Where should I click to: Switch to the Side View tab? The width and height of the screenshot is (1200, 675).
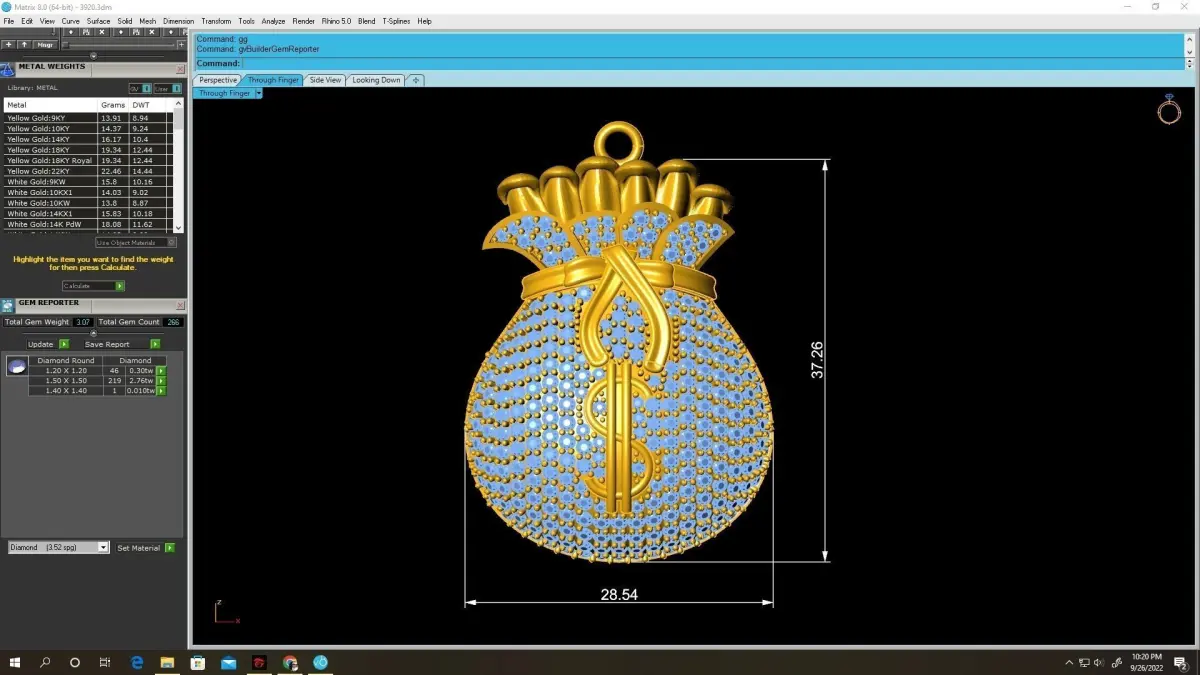tap(325, 80)
